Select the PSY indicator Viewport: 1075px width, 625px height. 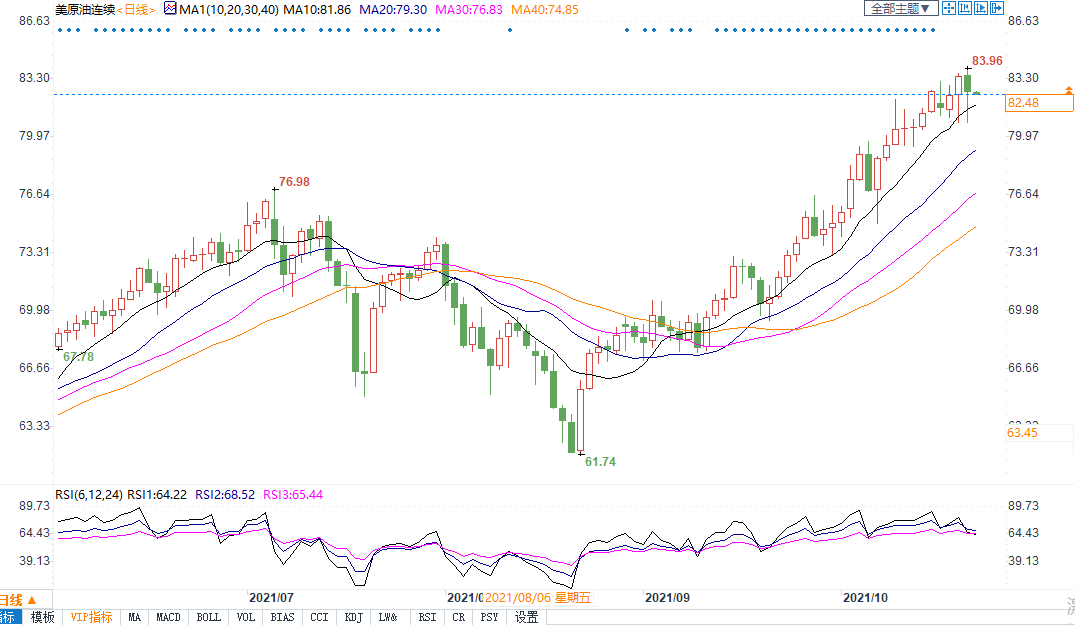click(489, 617)
